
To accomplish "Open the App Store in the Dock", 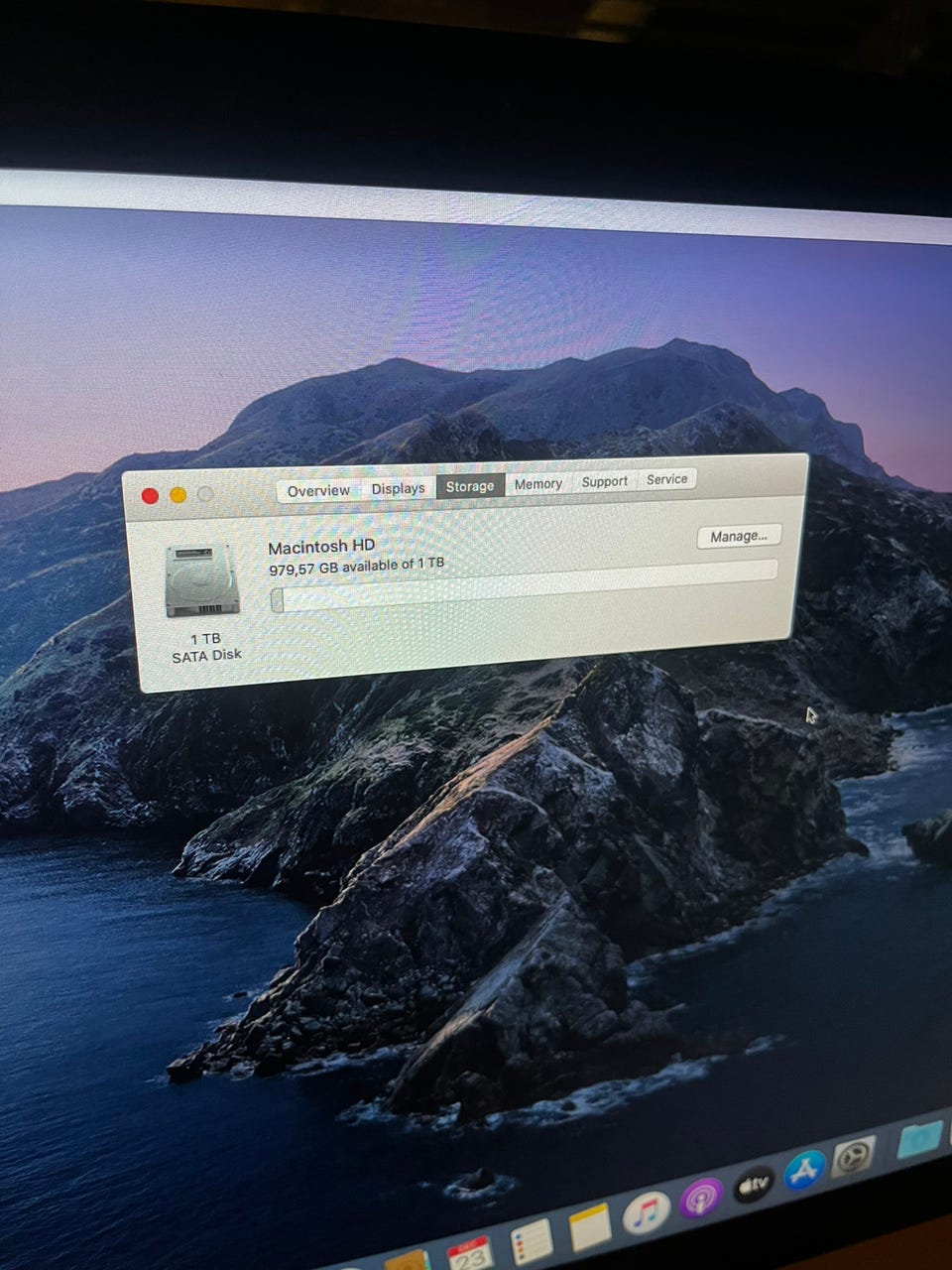I will [805, 1170].
